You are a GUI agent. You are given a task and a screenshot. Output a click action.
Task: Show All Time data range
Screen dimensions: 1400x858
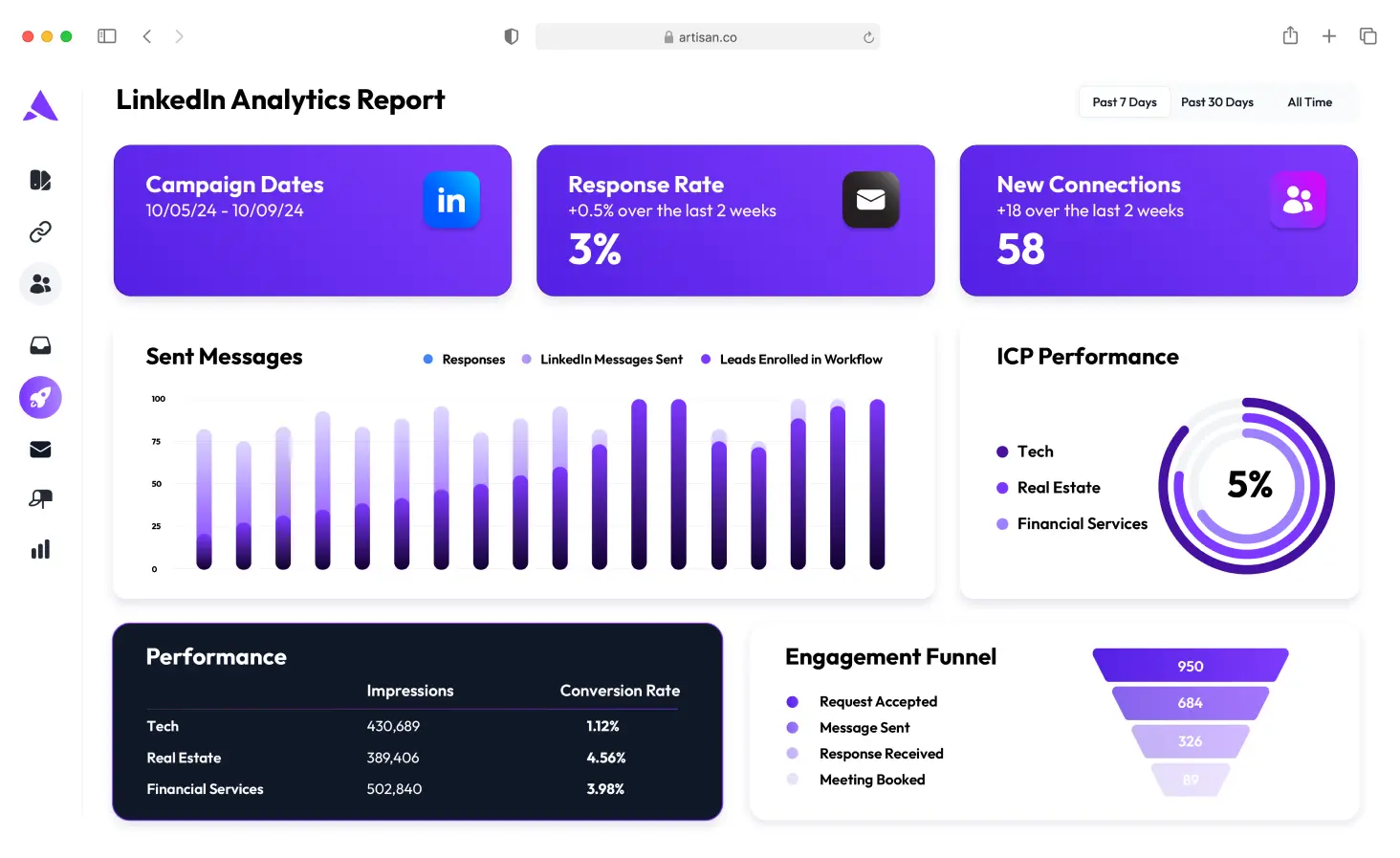pyautogui.click(x=1309, y=102)
